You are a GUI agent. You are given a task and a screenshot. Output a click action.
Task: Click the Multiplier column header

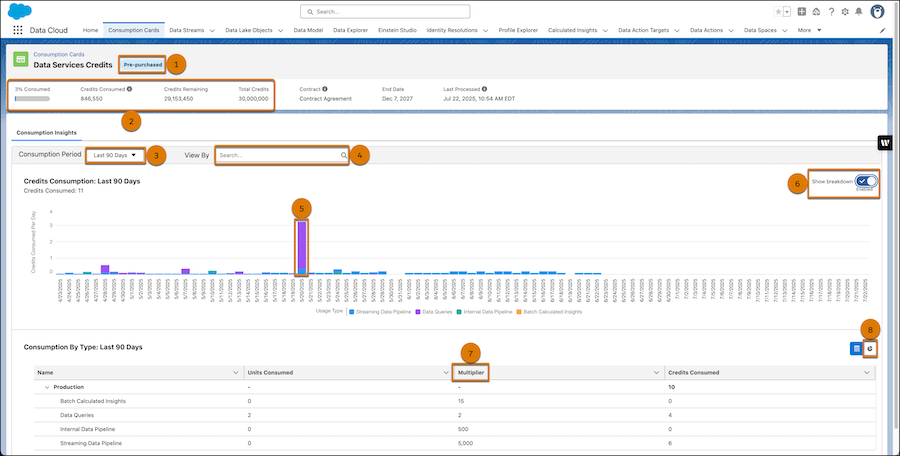(471, 373)
